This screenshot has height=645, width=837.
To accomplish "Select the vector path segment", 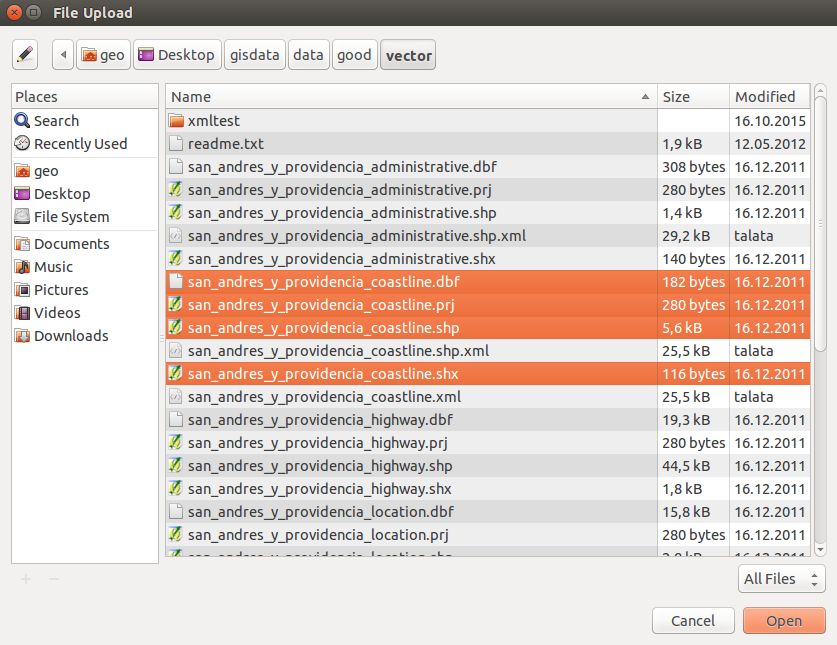I will click(x=408, y=54).
